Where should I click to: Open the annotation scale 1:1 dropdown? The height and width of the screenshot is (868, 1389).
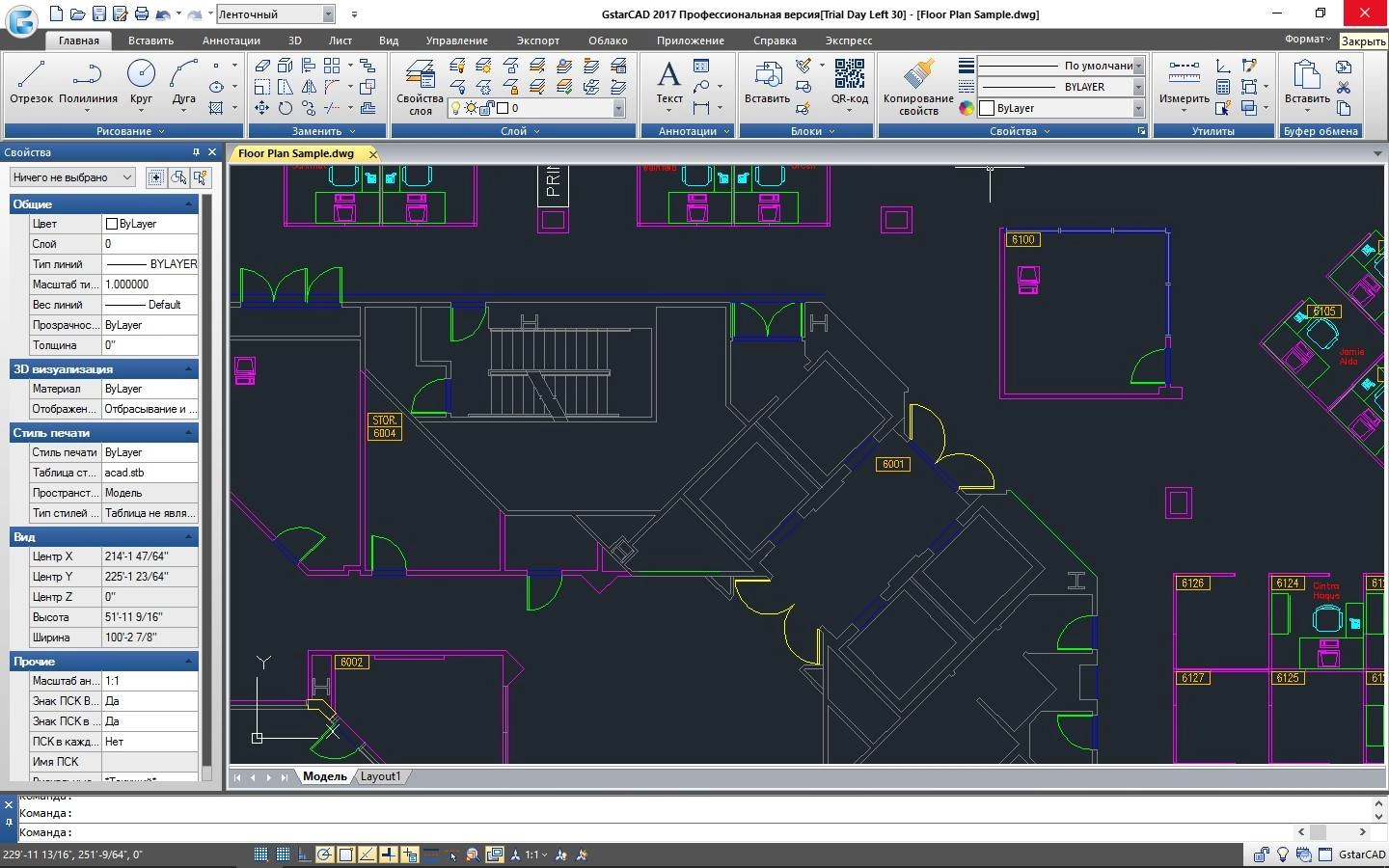[535, 854]
